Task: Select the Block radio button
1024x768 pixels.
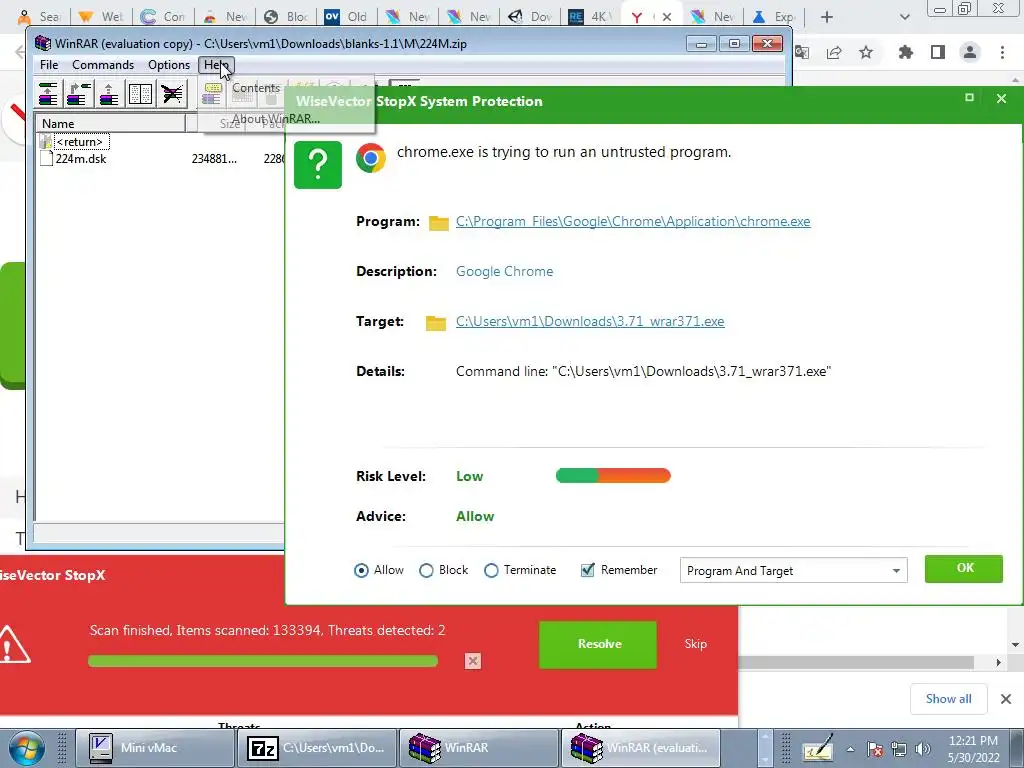Action: (426, 571)
